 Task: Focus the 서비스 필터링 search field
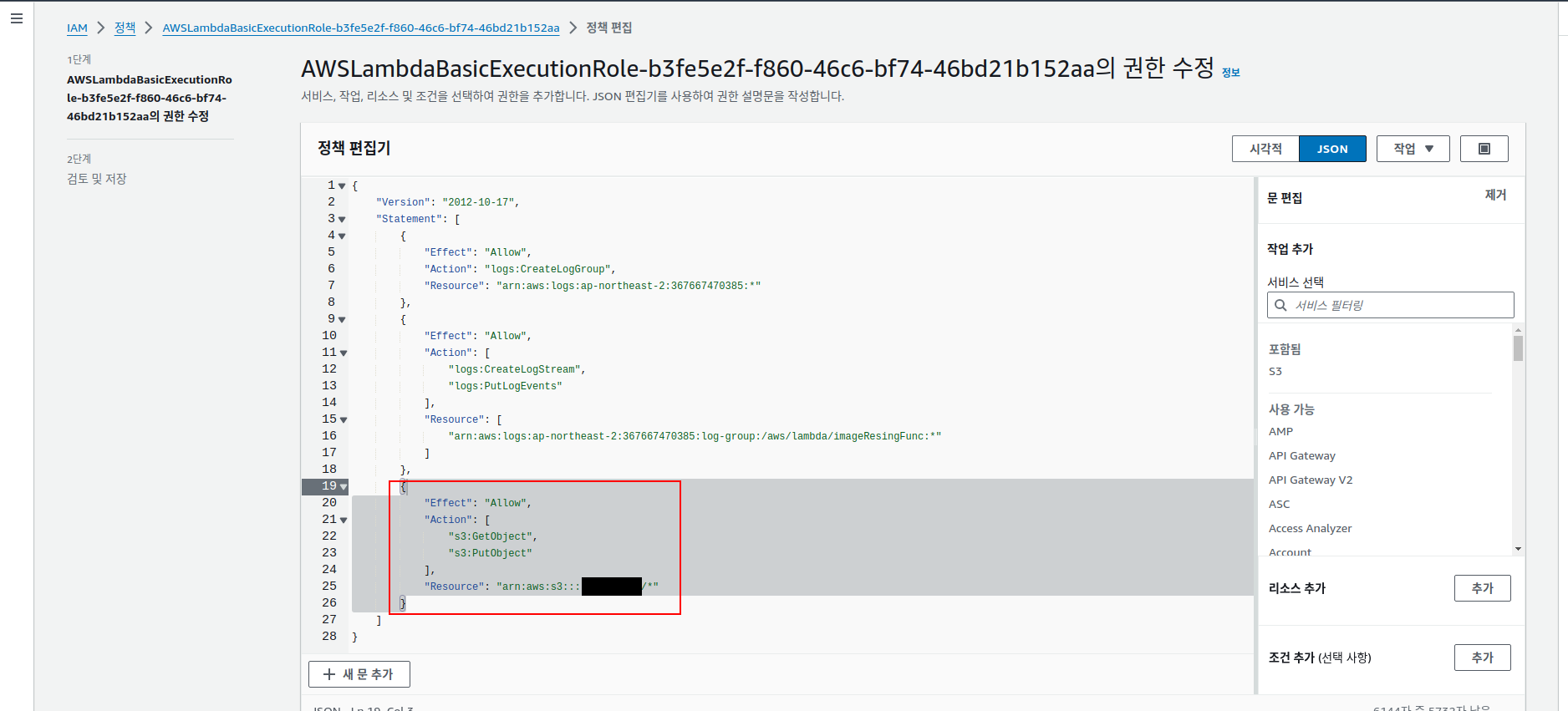pos(1390,305)
